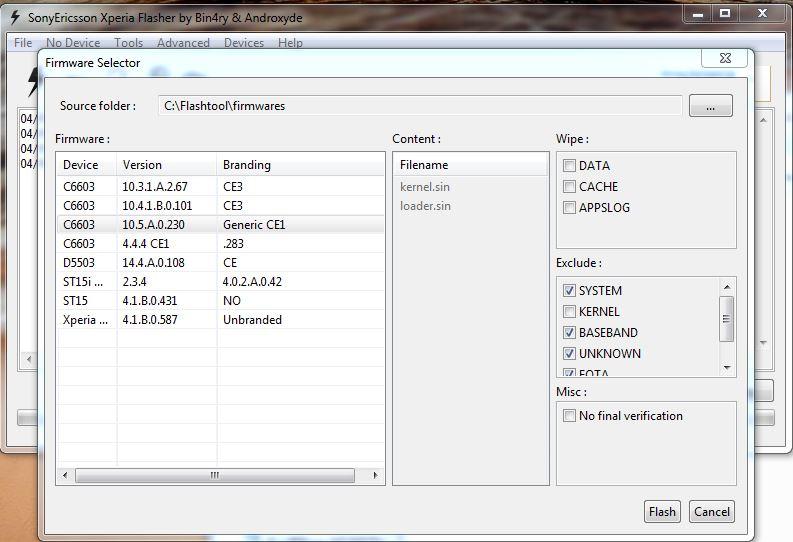
Task: Check KERNEL in Exclude list
Action: point(569,311)
